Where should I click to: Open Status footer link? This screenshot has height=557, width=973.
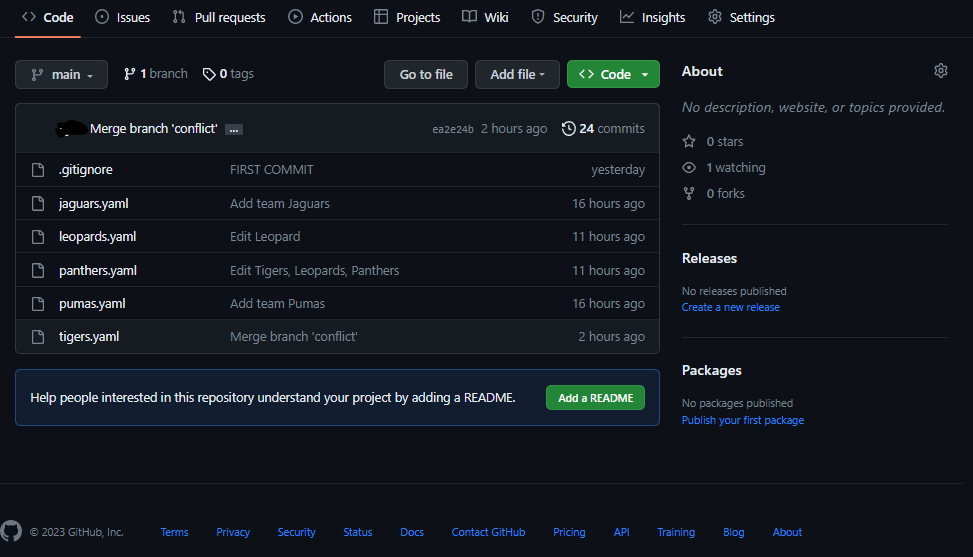[x=357, y=532]
